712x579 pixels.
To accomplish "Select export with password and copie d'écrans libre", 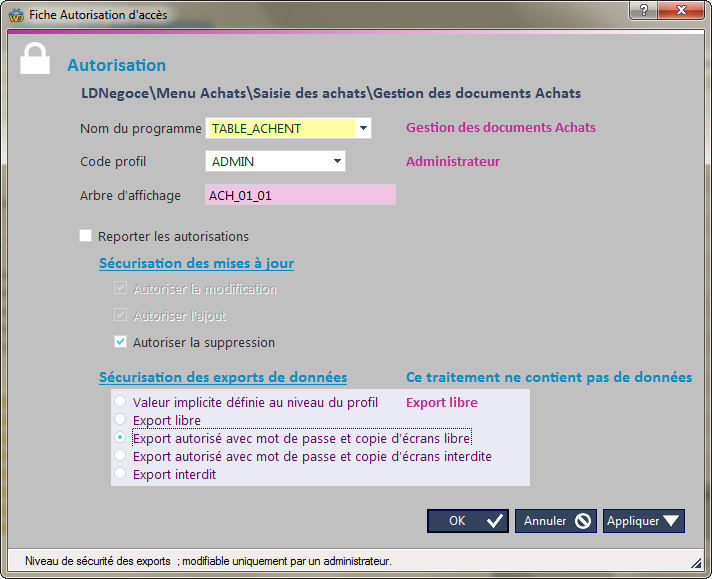I will point(121,438).
